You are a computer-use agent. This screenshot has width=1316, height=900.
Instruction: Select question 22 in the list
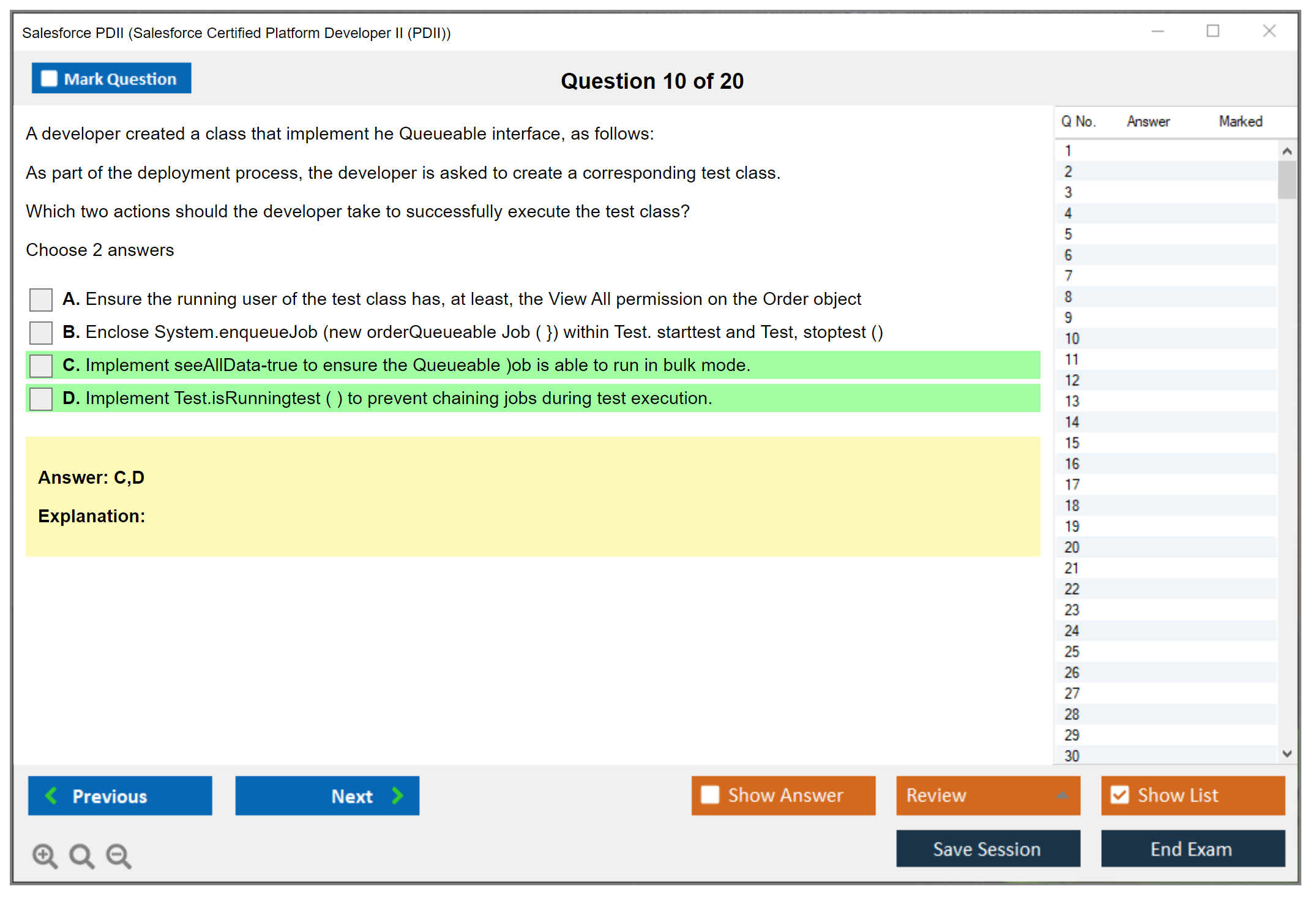(1072, 589)
